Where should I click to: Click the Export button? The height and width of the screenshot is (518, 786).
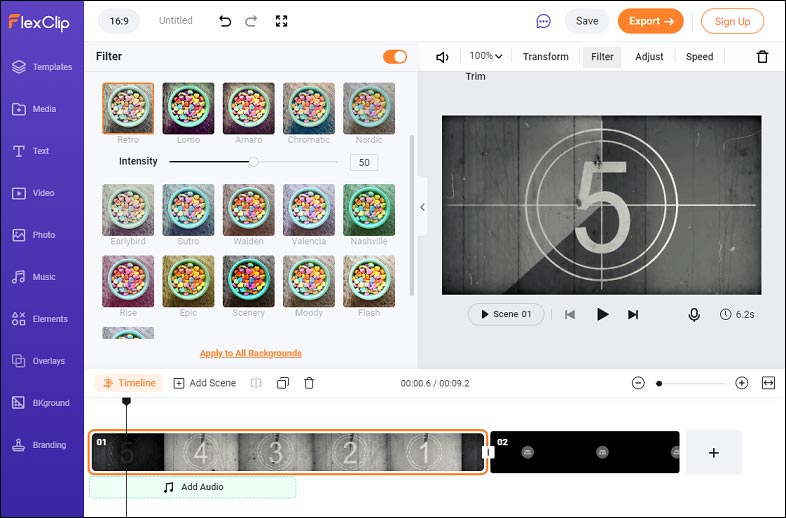coord(651,21)
